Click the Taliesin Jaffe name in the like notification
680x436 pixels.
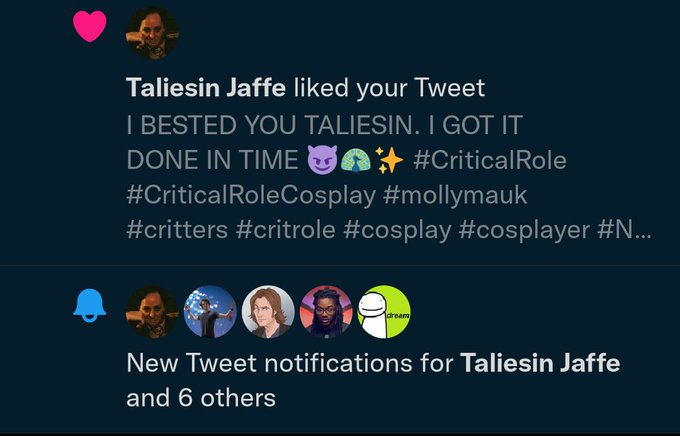point(206,88)
